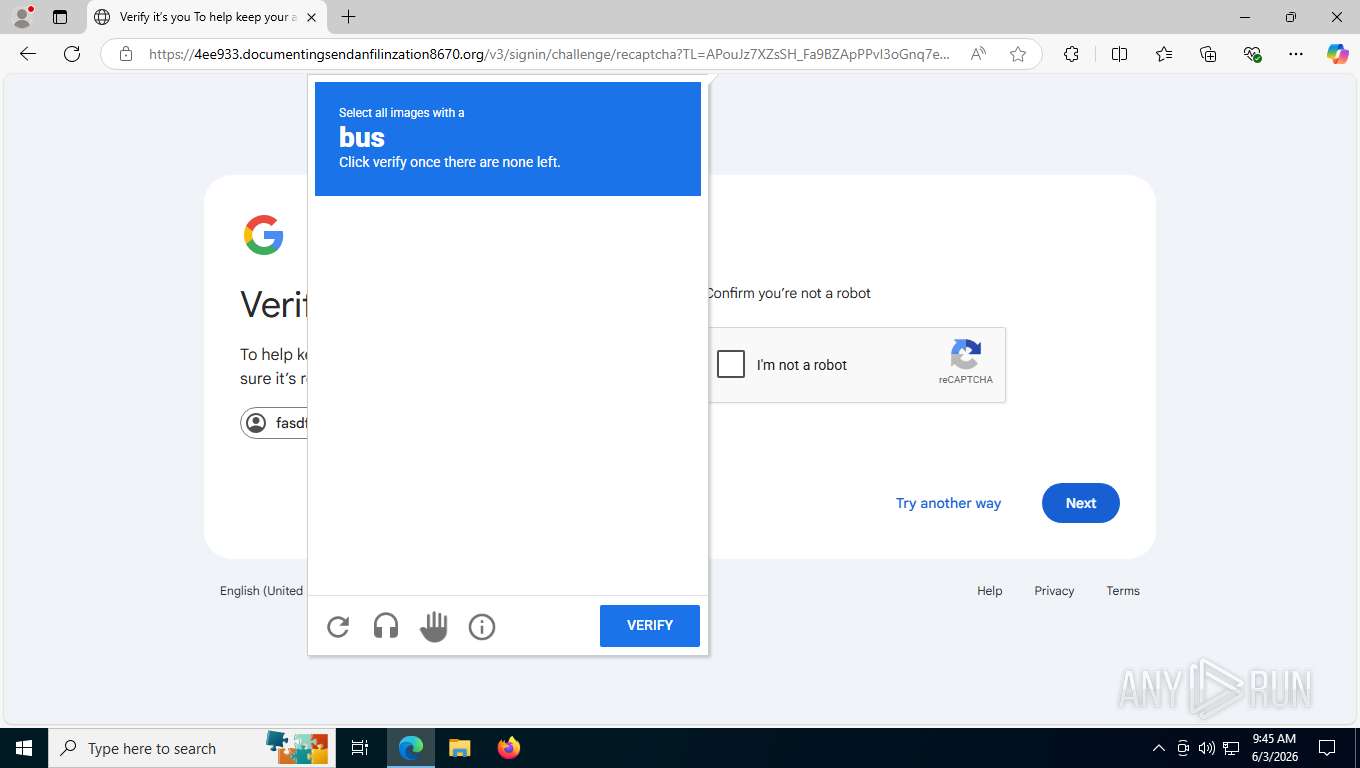The height and width of the screenshot is (768, 1360).
Task: Open Browser essentials heart icon
Action: coord(1252,54)
